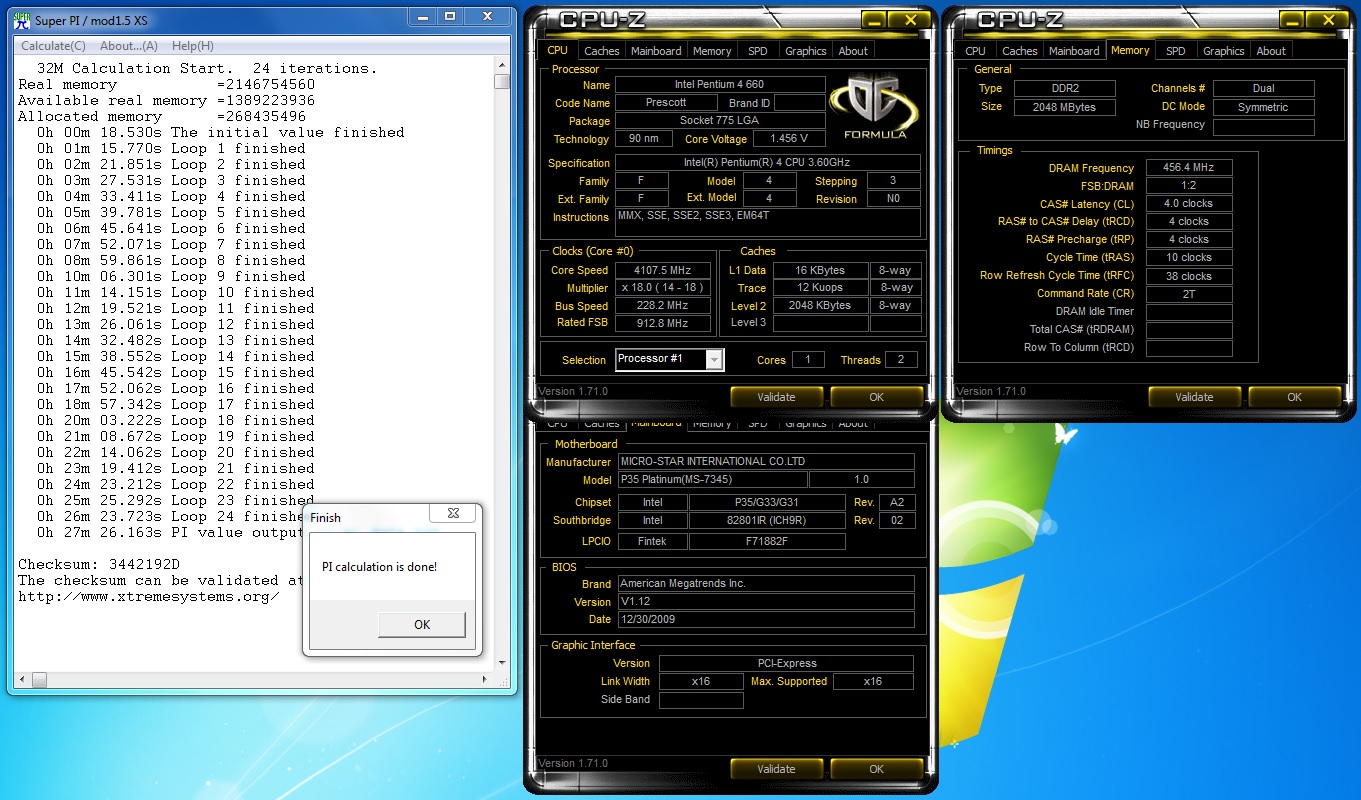Close the Super PI window
Viewport: 1361px width, 800px height.
pyautogui.click(x=488, y=16)
